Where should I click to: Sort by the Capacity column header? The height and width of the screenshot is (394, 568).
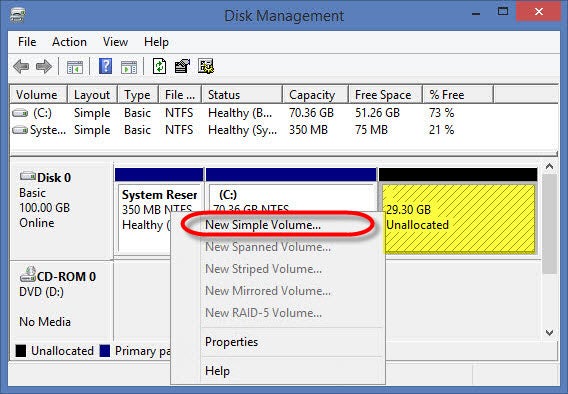point(316,95)
